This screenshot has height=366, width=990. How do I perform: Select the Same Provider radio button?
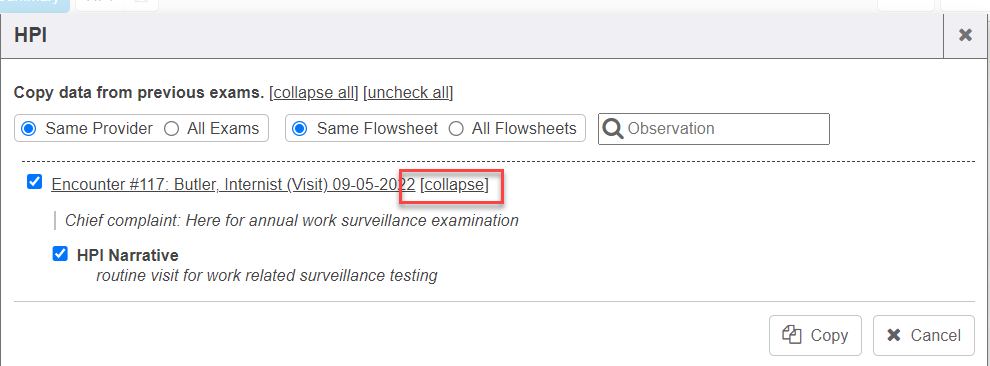(x=28, y=129)
